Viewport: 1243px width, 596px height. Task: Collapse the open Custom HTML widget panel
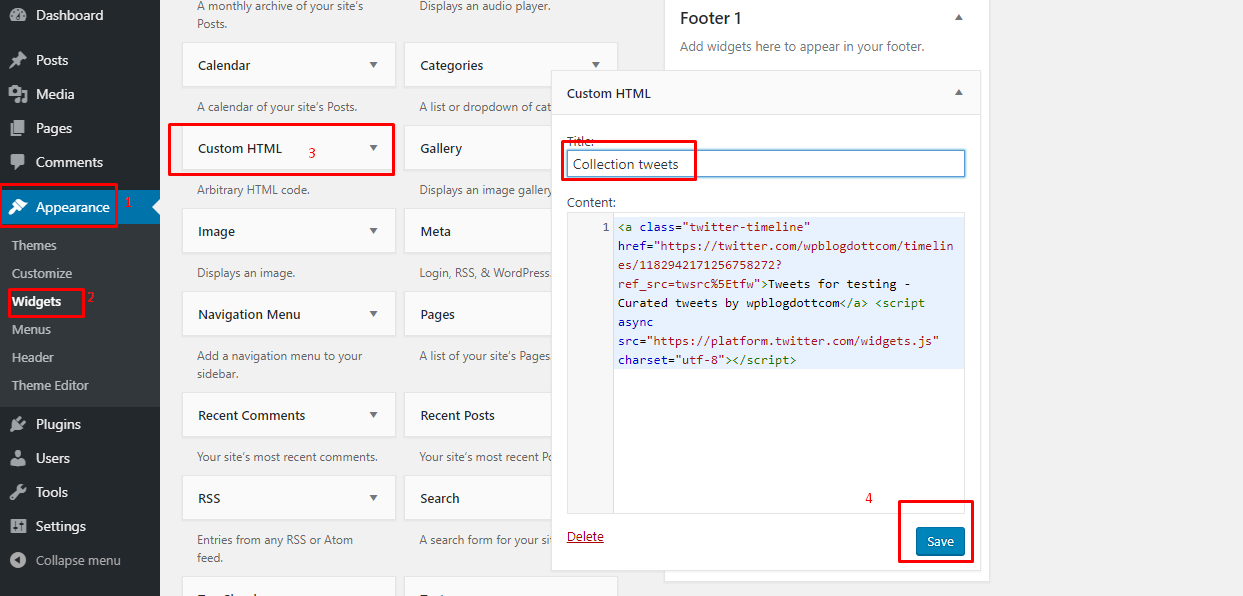959,93
